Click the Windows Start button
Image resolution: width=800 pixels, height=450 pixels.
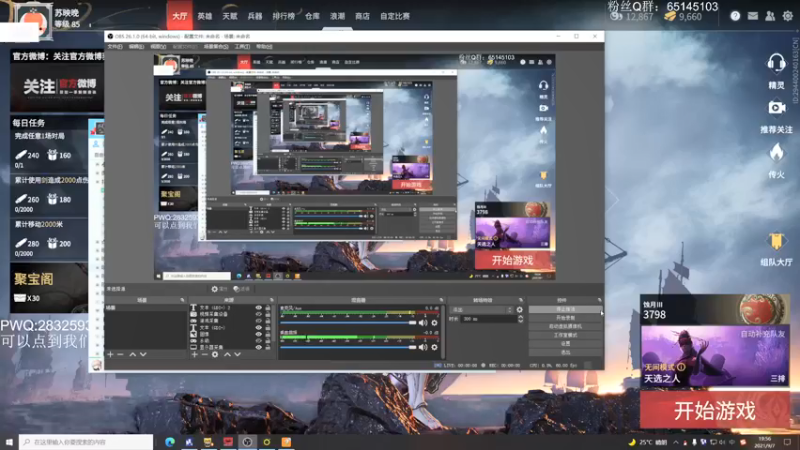pos(9,442)
